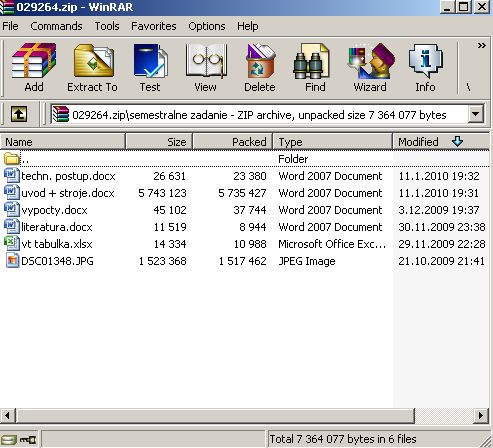Screen dimensions: 493x448
Task: Click the Delete files toolbar icon
Action: (x=260, y=61)
